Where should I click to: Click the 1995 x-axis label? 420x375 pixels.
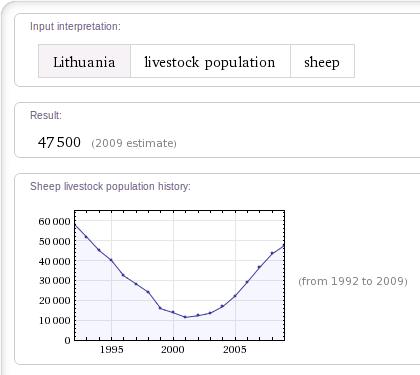[112, 350]
